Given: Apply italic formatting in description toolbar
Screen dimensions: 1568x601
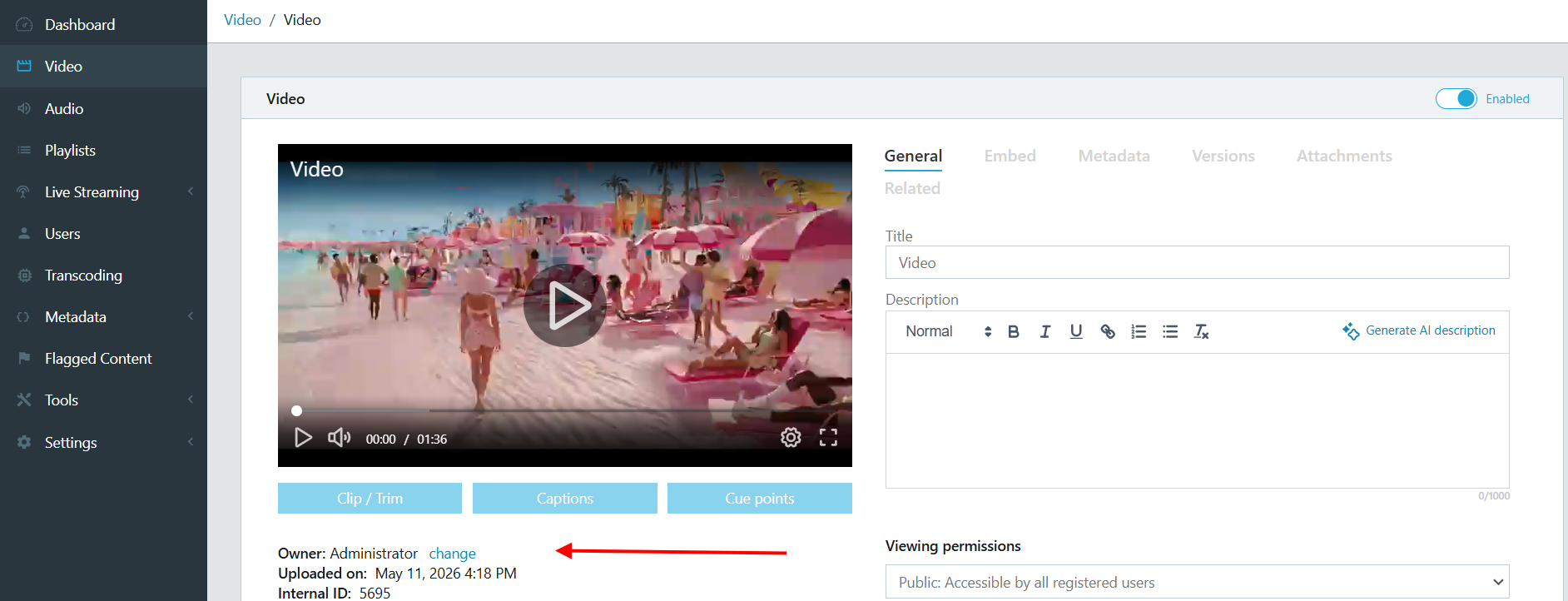Looking at the screenshot, I should [1045, 331].
